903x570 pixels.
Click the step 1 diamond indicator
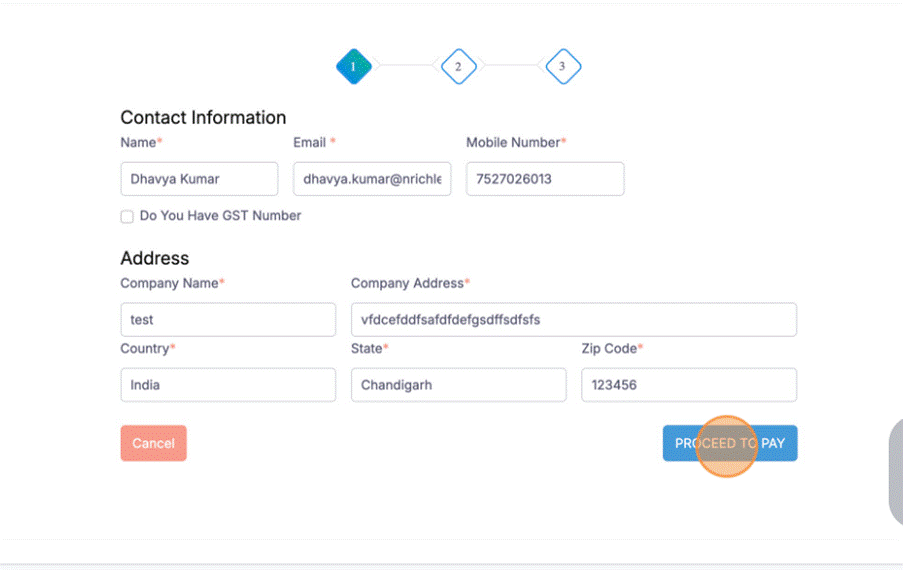pyautogui.click(x=354, y=67)
